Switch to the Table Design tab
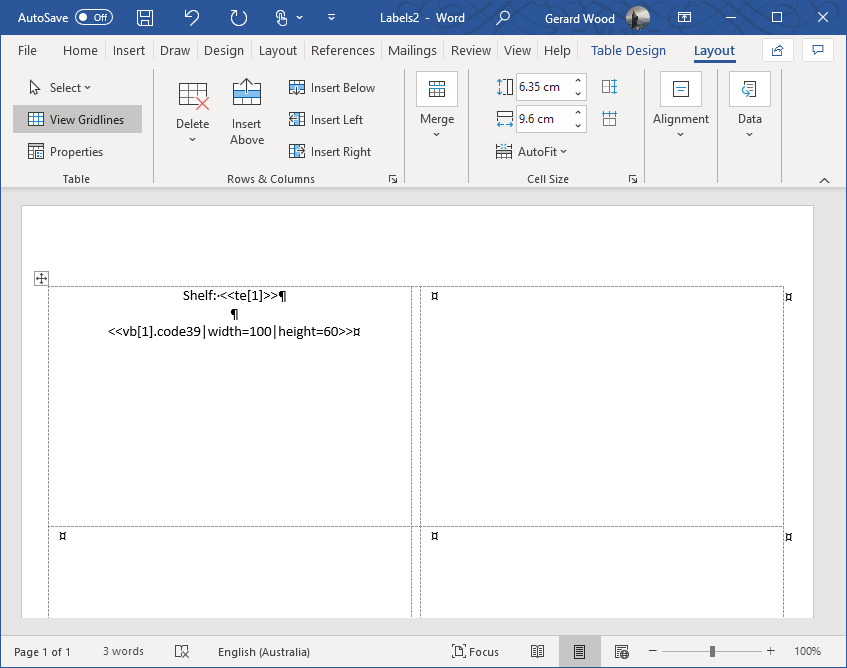This screenshot has width=847, height=668. [x=628, y=50]
